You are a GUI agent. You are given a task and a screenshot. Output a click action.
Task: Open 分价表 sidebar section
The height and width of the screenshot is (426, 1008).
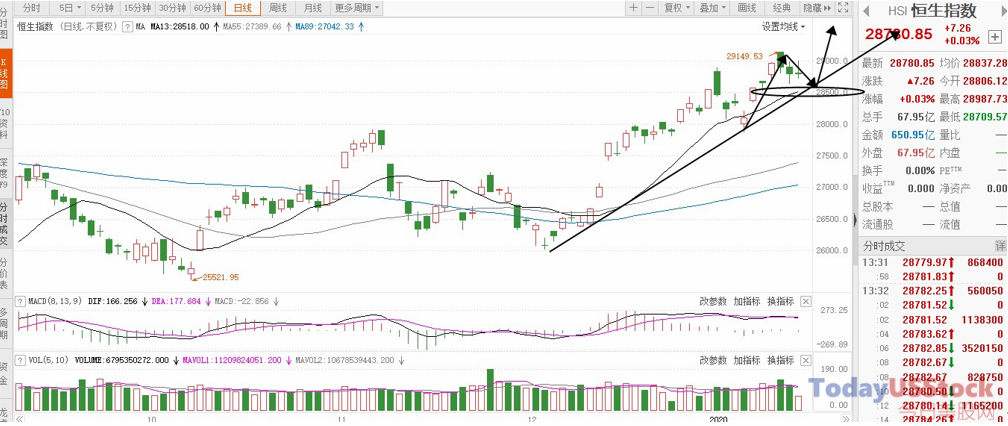(x=5, y=274)
